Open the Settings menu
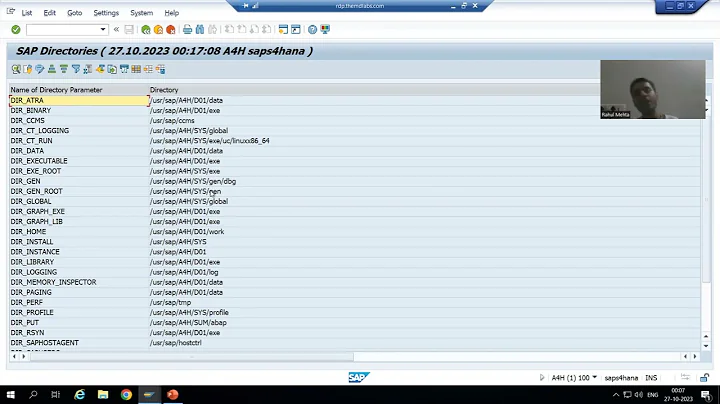This screenshot has width=720, height=404. coord(106,13)
